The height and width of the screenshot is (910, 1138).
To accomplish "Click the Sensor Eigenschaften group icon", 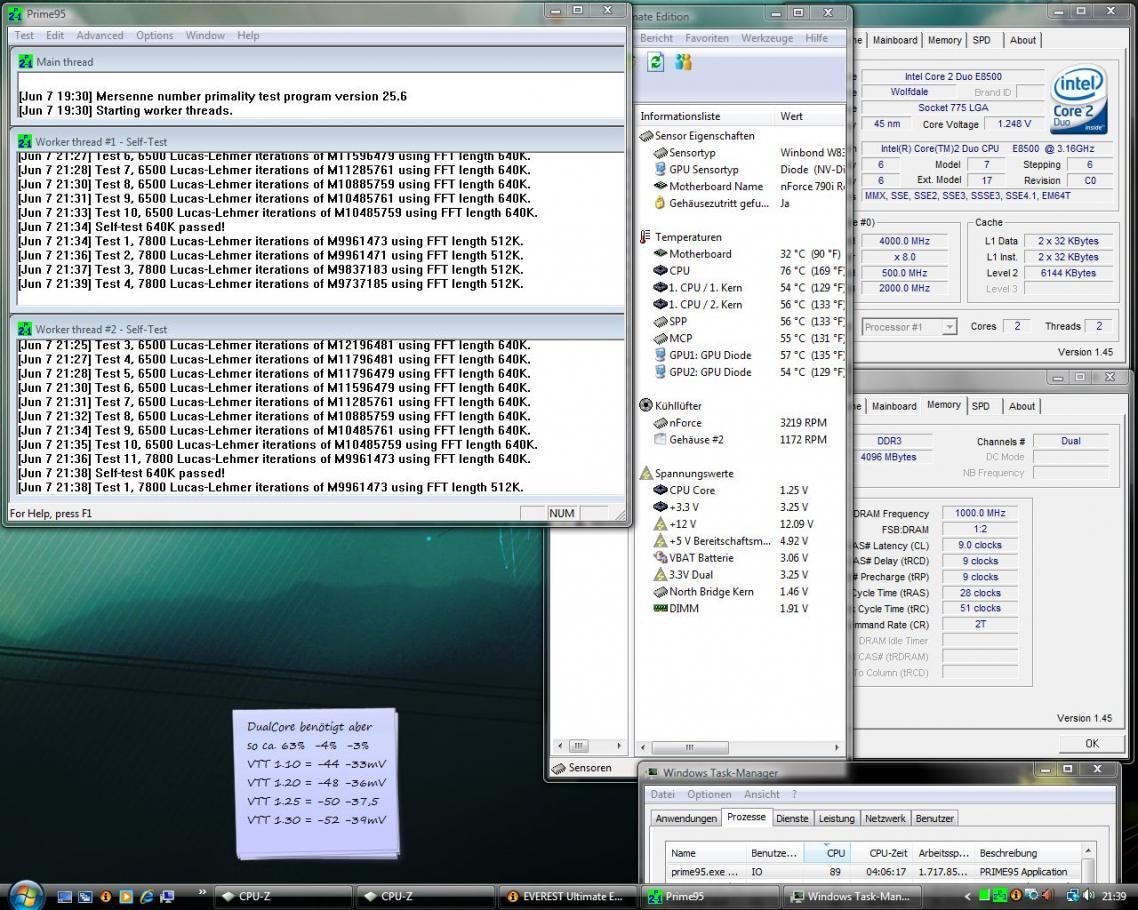I will [x=645, y=136].
